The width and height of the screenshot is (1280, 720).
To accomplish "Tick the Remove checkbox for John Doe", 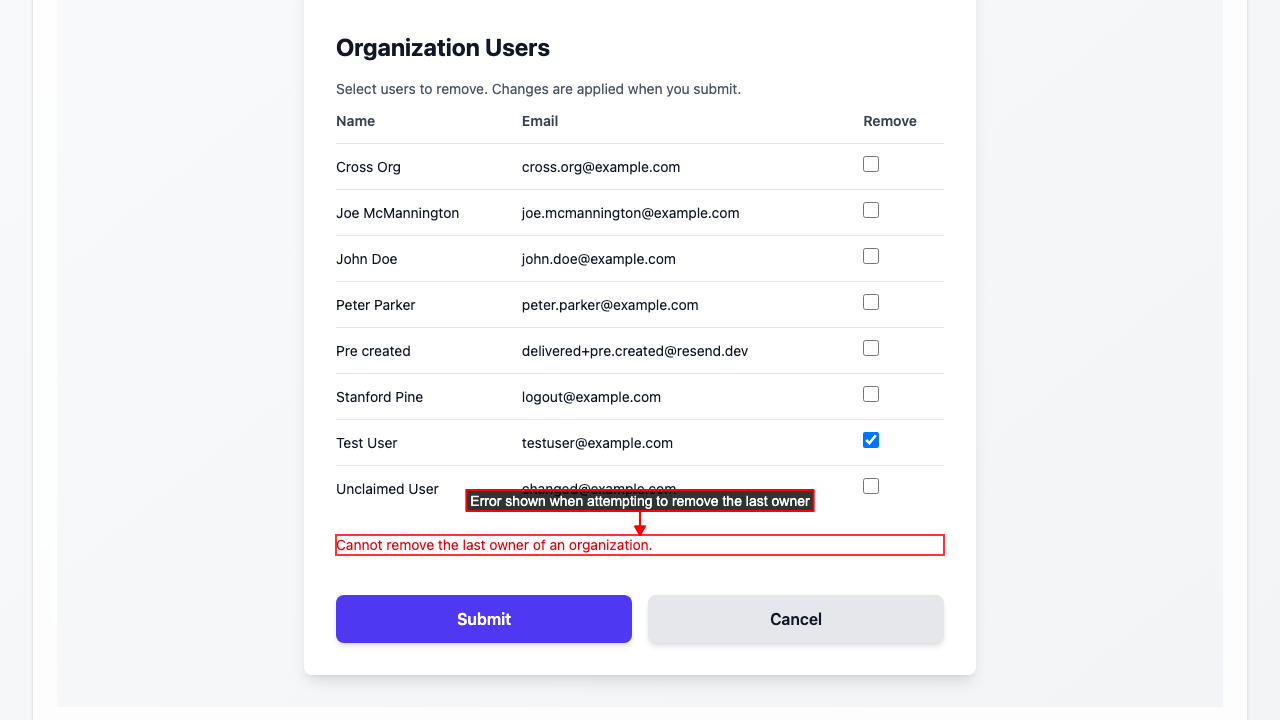I will coord(871,256).
